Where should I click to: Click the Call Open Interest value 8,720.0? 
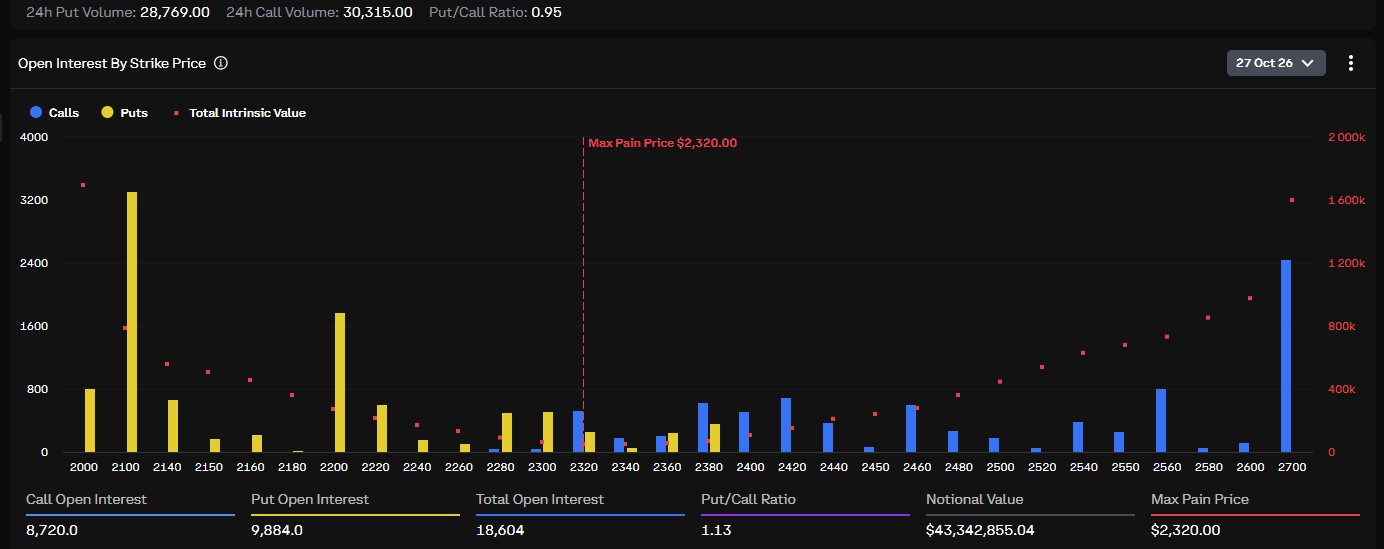[x=50, y=530]
